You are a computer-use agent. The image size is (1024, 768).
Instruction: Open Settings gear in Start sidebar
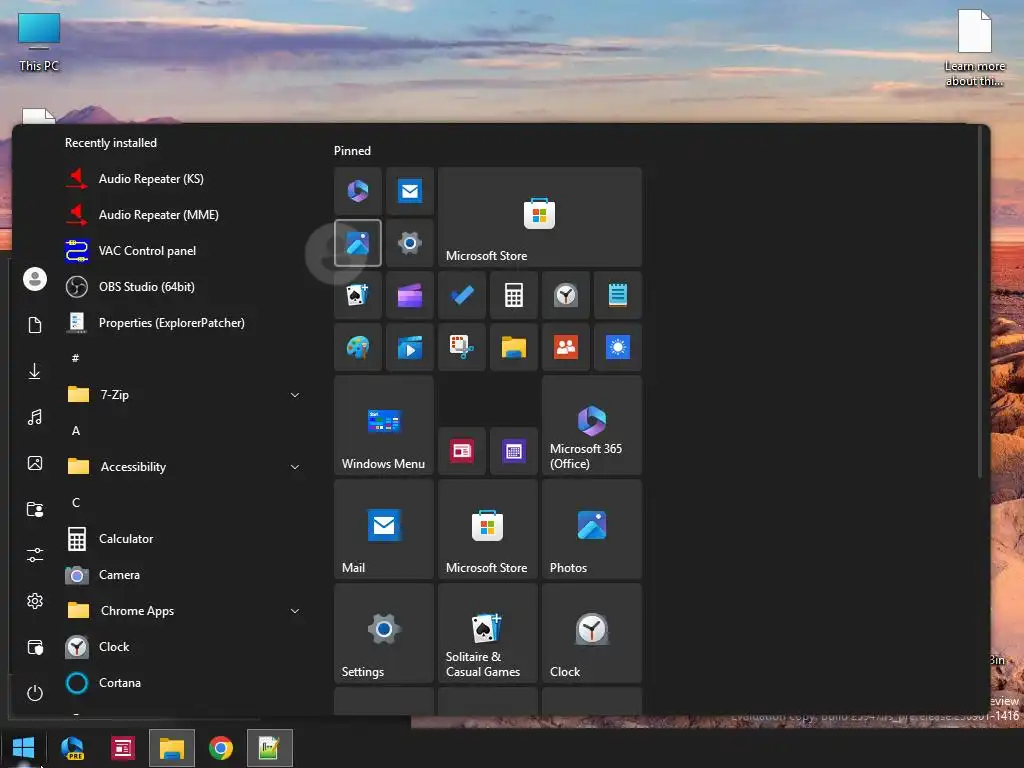[35, 601]
